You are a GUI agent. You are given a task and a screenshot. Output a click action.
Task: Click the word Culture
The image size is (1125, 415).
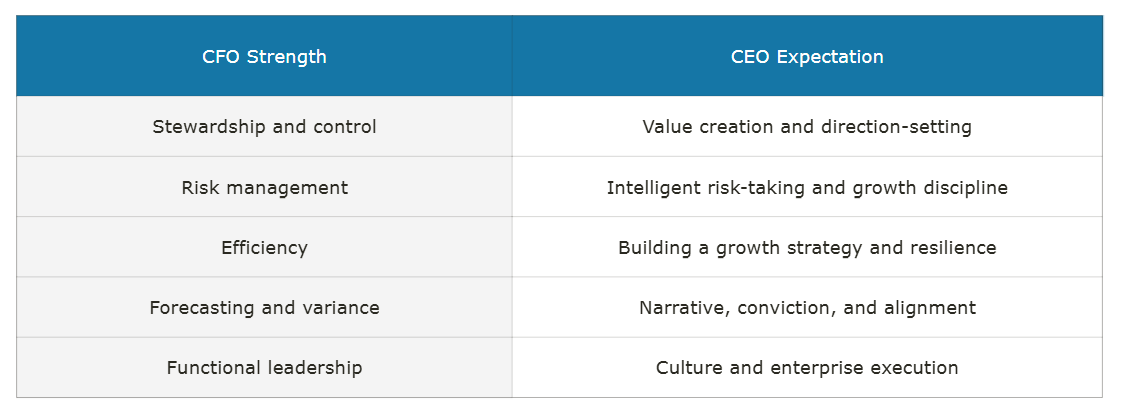(688, 367)
